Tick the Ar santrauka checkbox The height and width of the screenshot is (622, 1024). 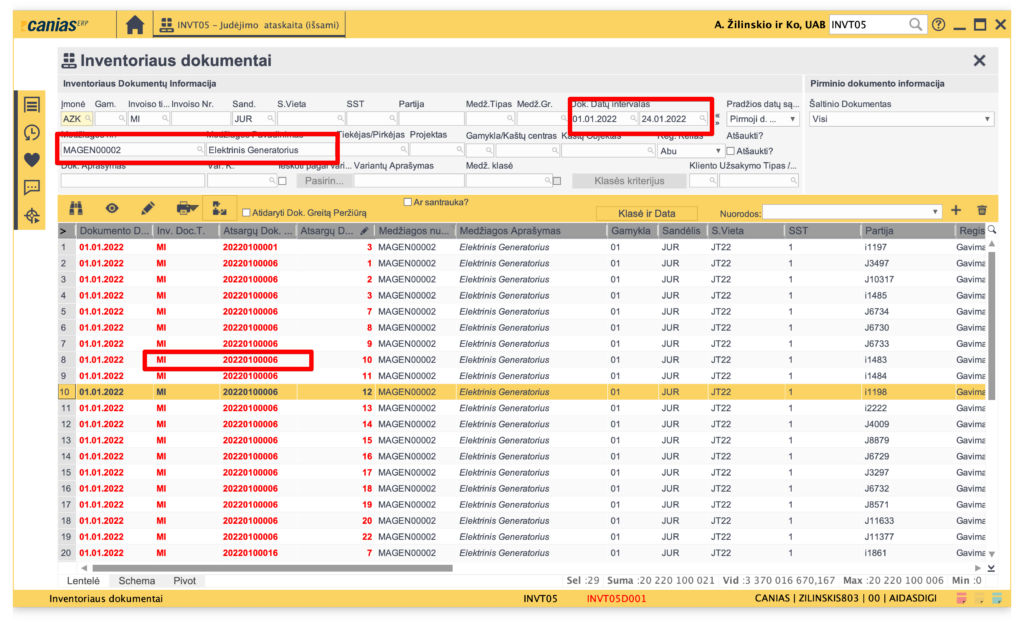pos(407,202)
